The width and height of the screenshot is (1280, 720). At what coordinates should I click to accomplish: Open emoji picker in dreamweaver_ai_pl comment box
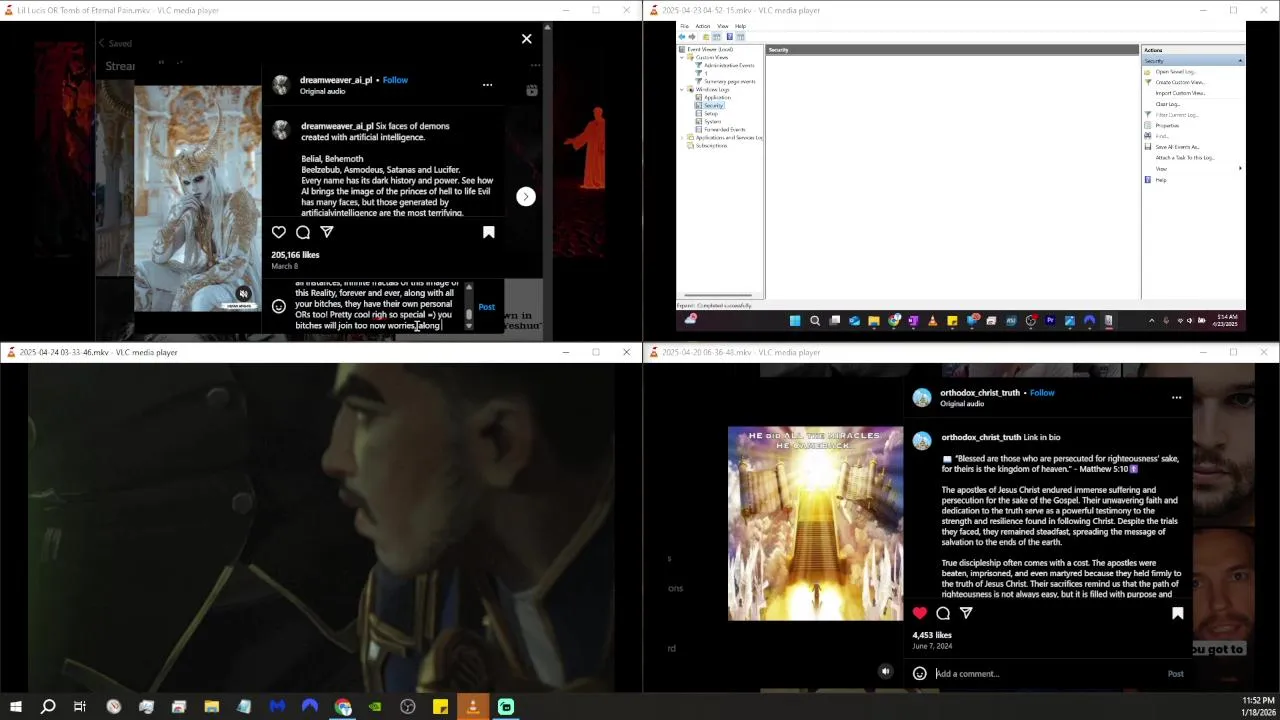279,306
